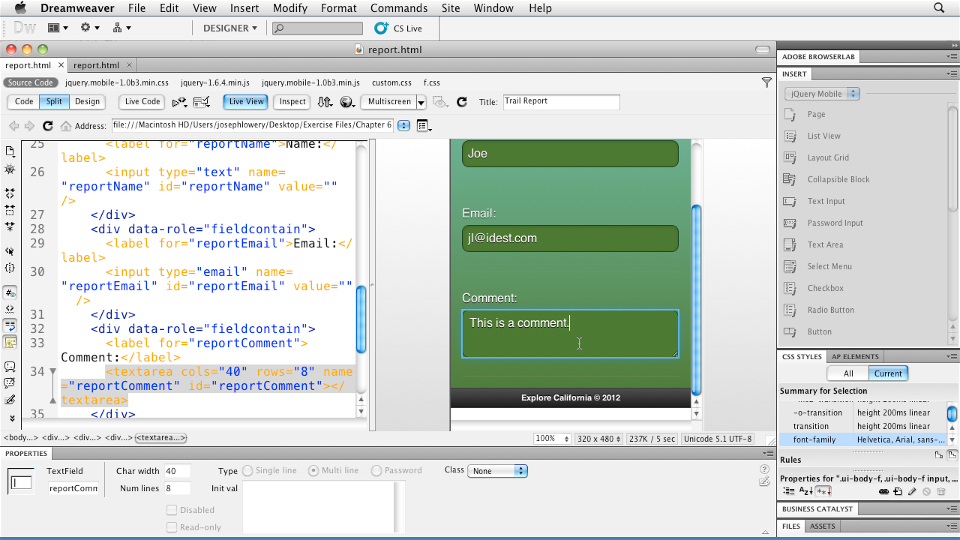
Task: Insert a Password Input field
Action: click(x=790, y=223)
